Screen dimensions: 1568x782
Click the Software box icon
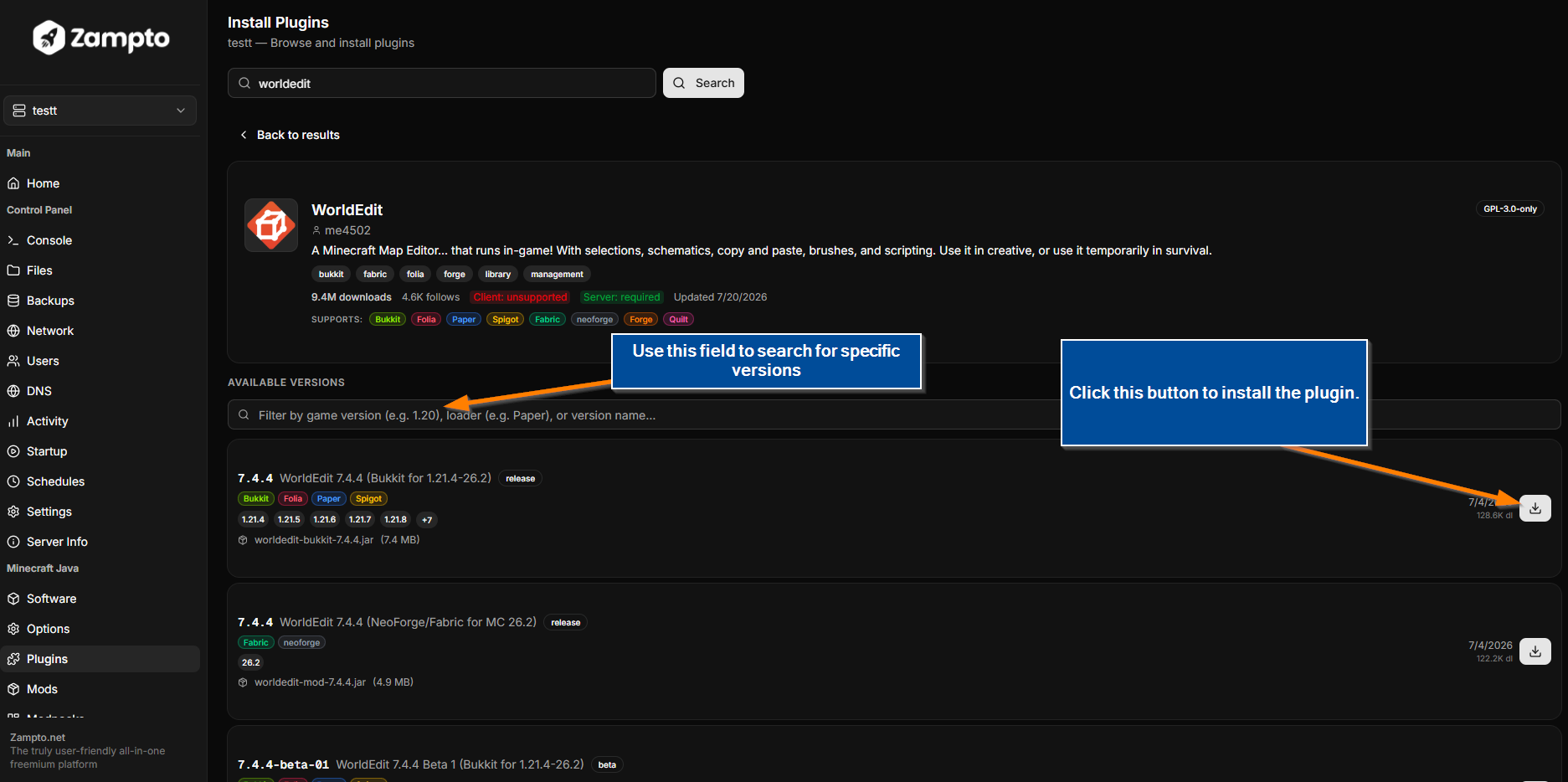coord(13,599)
